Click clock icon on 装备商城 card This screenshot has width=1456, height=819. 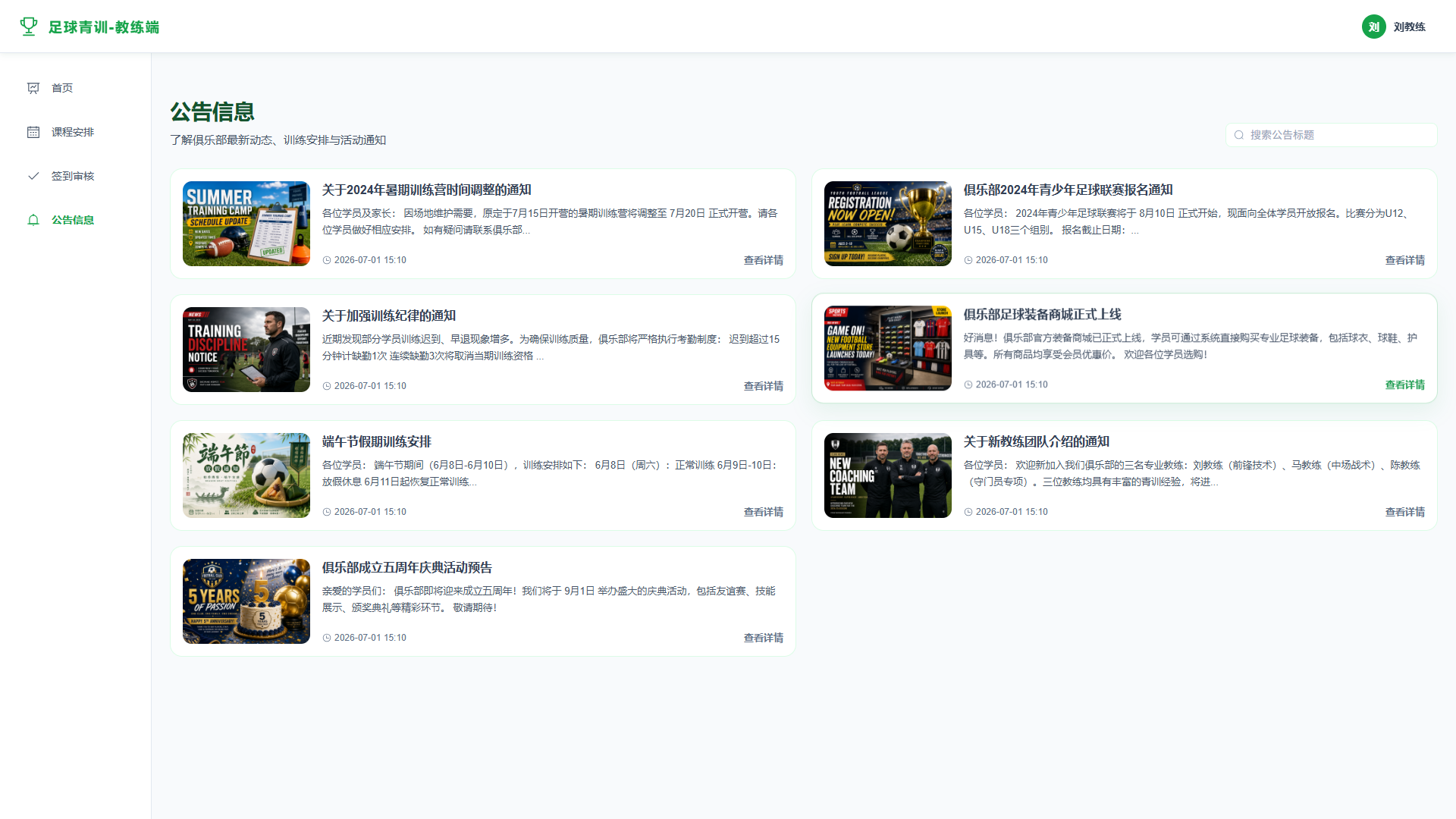(x=968, y=384)
